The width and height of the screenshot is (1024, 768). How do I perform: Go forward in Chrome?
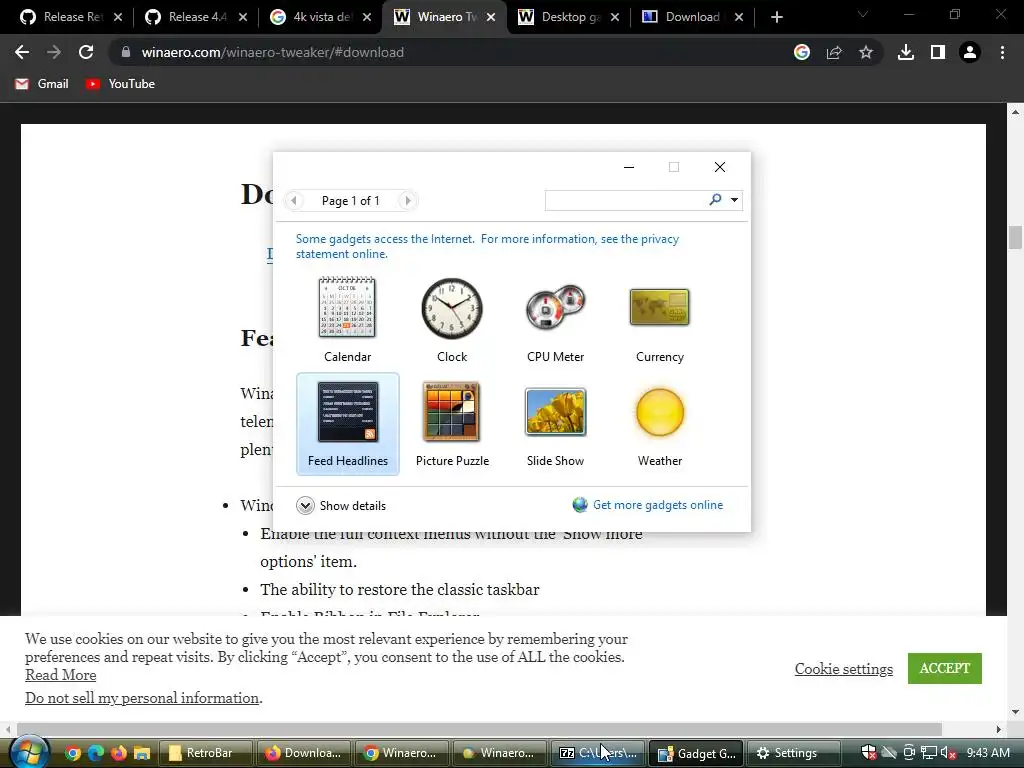pyautogui.click(x=54, y=52)
